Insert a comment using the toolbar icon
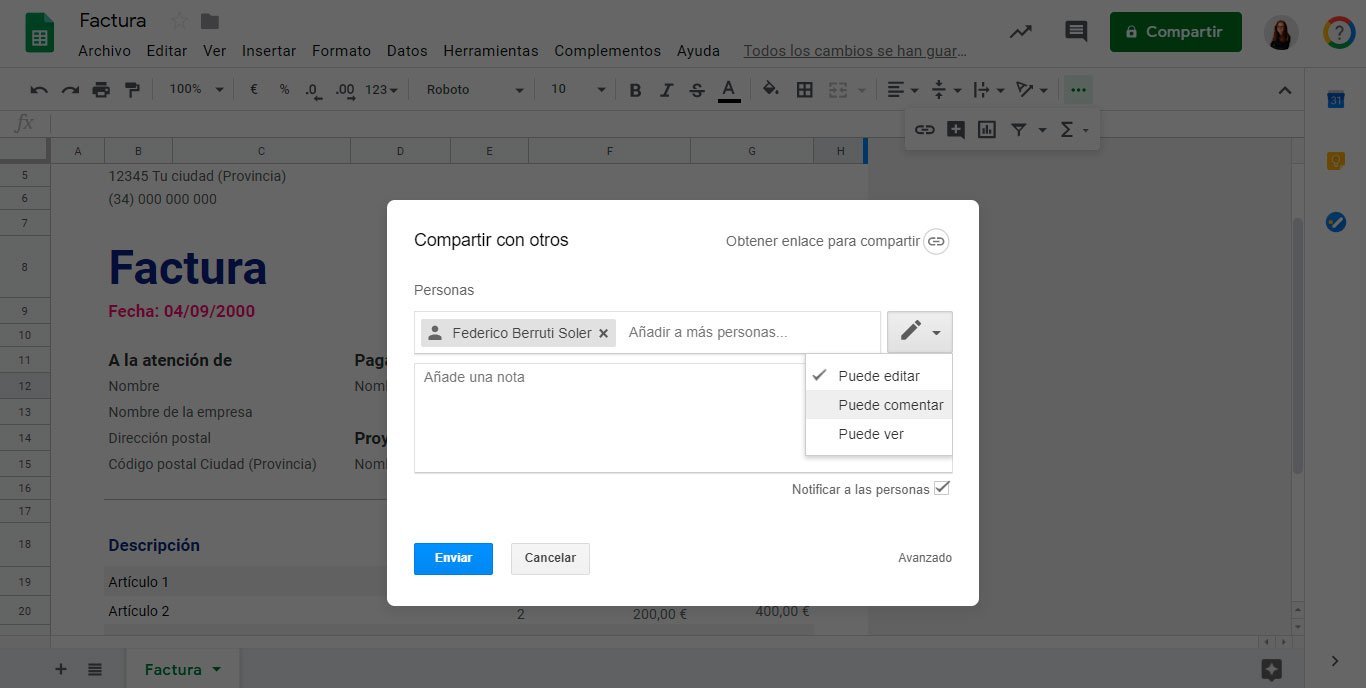1366x688 pixels. click(954, 129)
